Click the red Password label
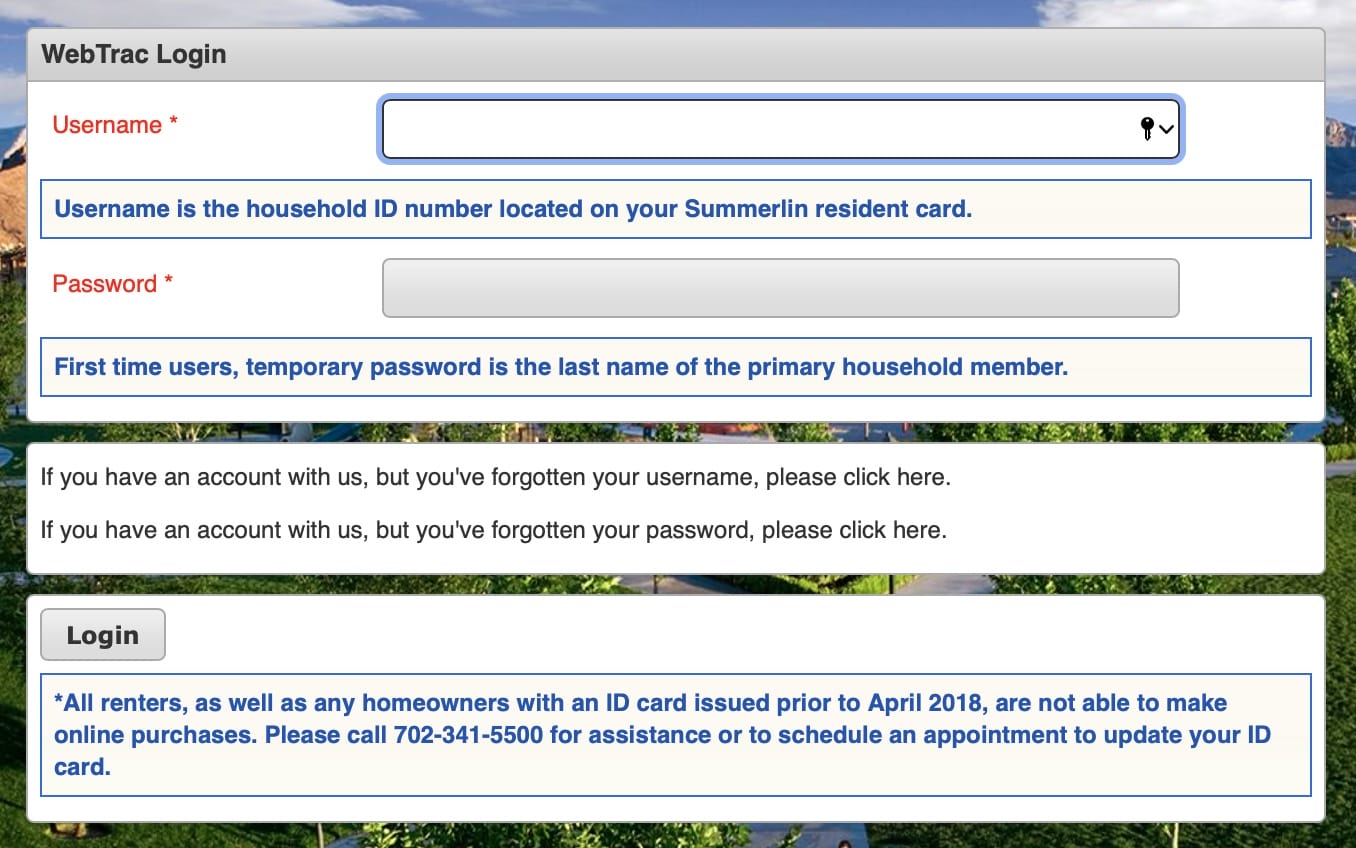Image resolution: width=1356 pixels, height=848 pixels. (105, 284)
